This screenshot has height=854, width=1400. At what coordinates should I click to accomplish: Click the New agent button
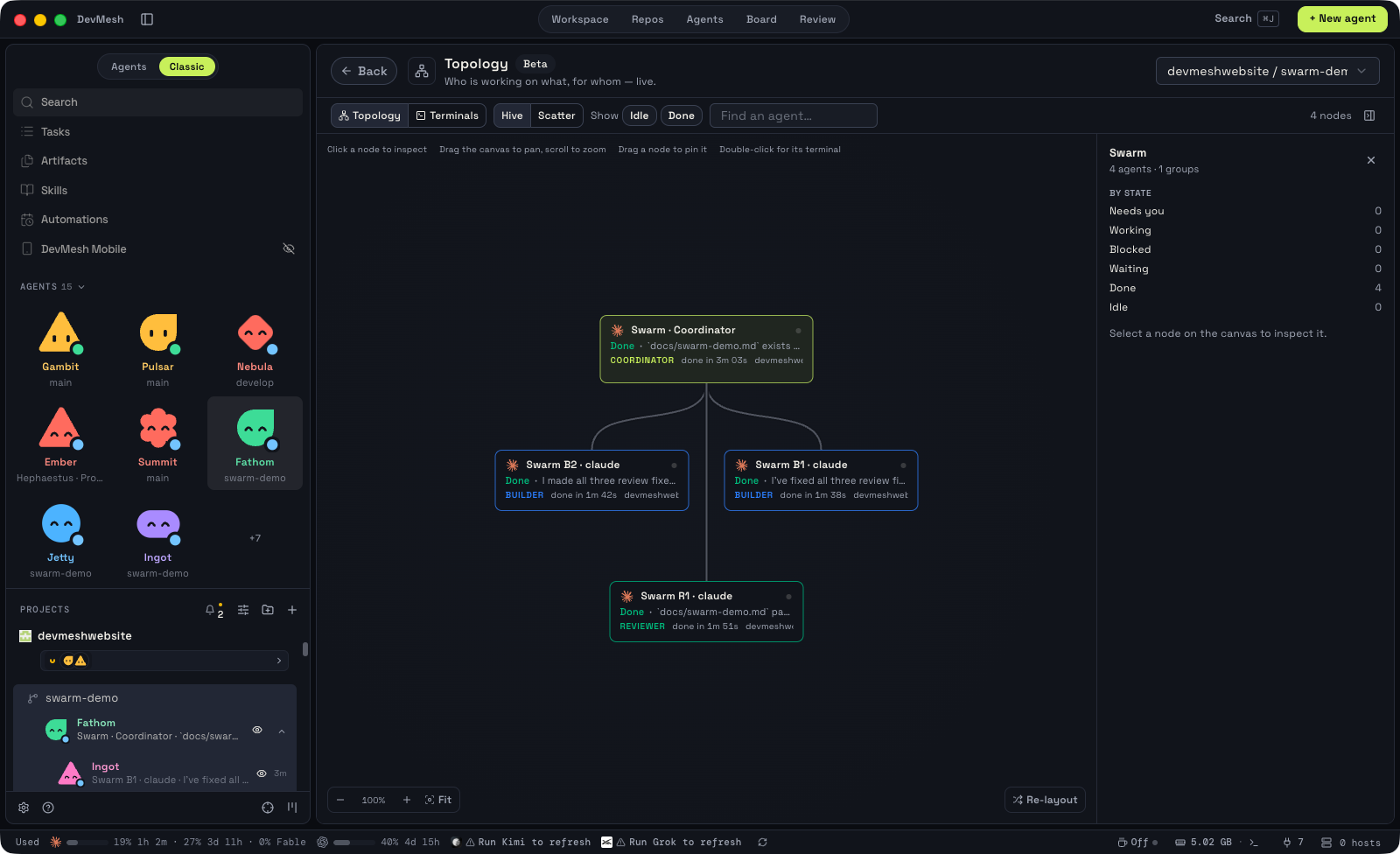pos(1342,18)
